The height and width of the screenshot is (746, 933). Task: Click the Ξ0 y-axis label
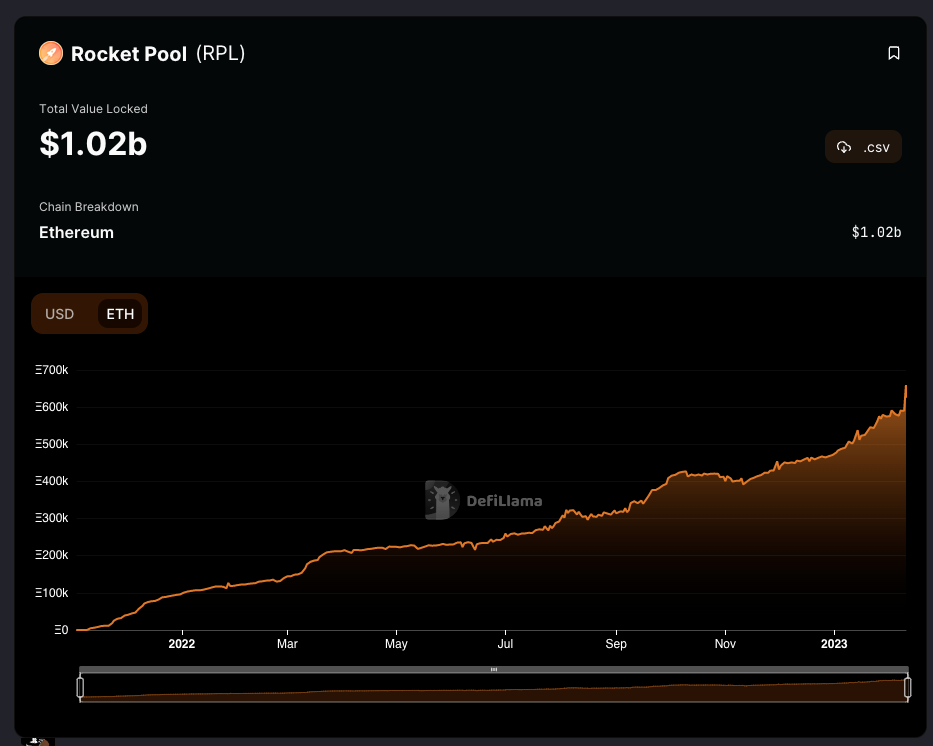pyautogui.click(x=61, y=630)
